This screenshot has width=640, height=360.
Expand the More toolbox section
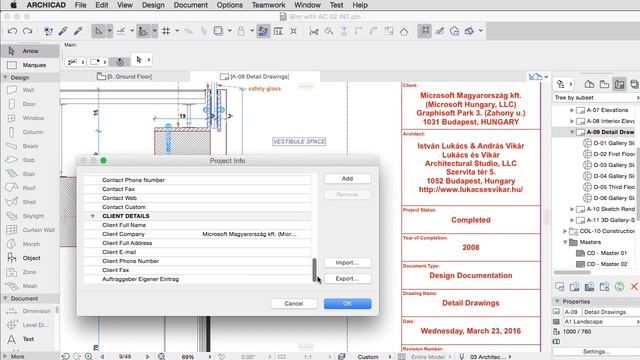[5, 356]
